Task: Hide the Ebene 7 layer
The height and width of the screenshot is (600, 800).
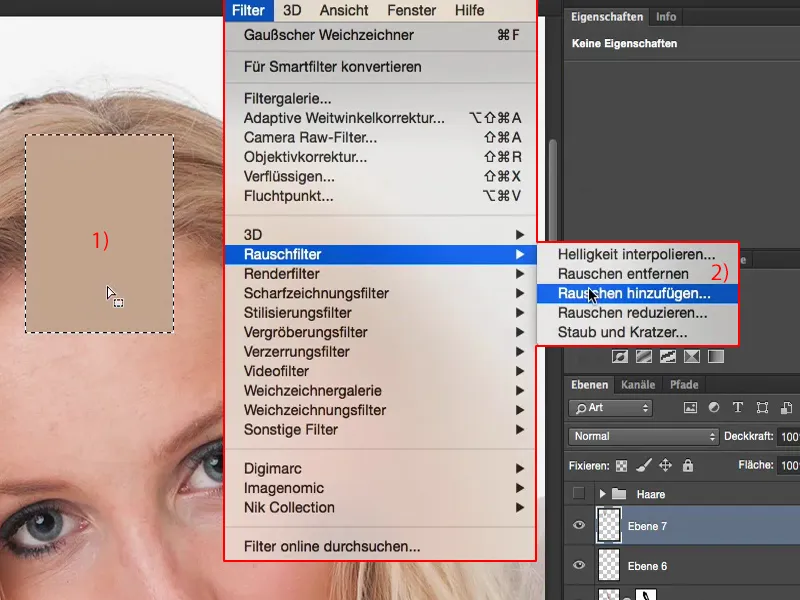Action: (579, 524)
